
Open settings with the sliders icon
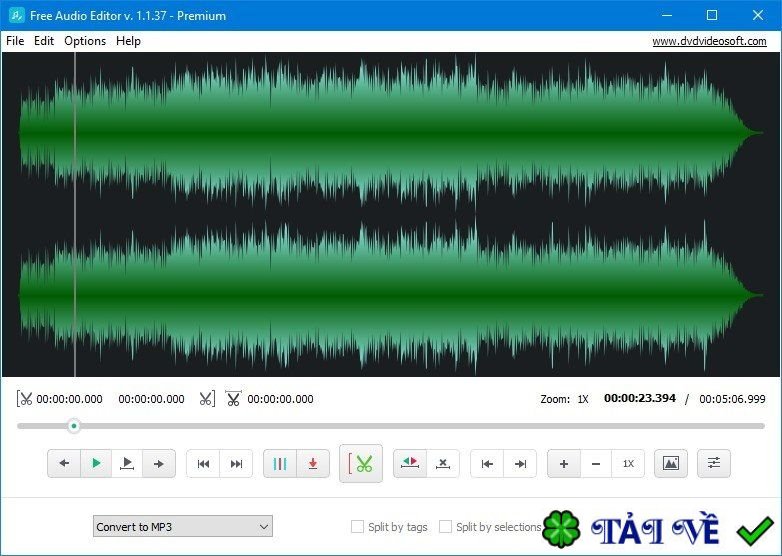714,463
